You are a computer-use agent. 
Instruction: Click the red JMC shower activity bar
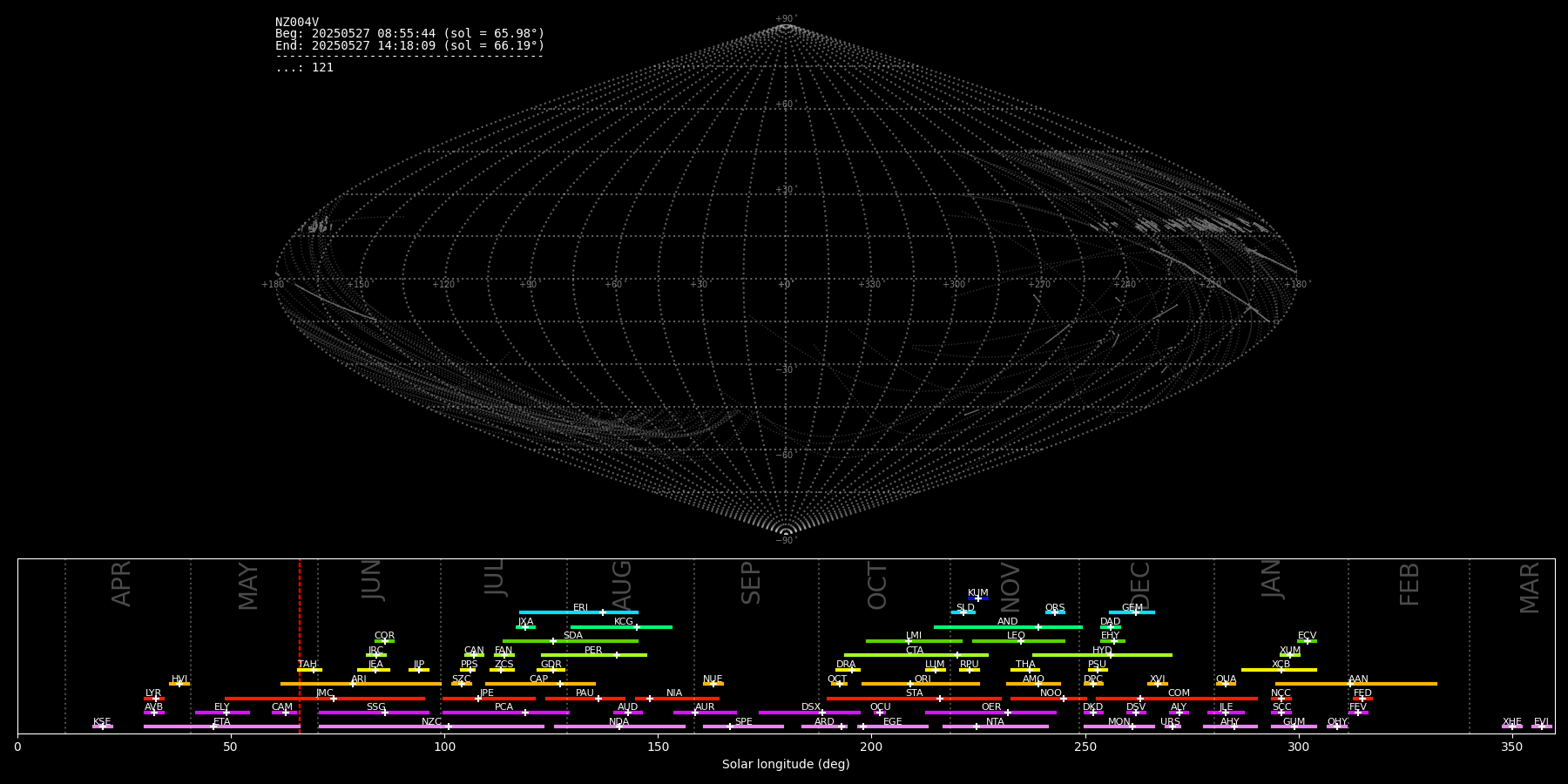(325, 699)
